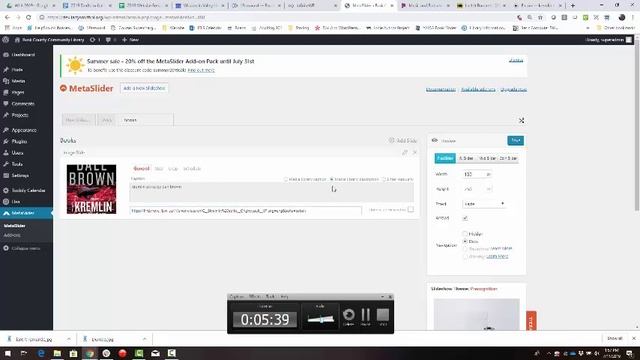This screenshot has width=640, height=360.
Task: Select last caption radio option
Action: (x=384, y=179)
